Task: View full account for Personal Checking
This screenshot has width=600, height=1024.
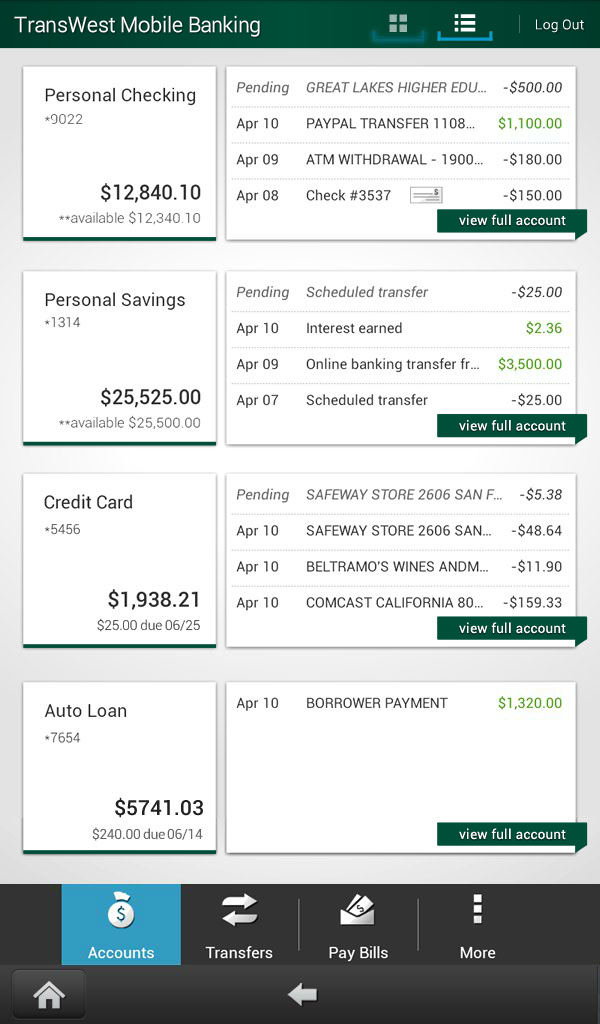Action: pos(511,221)
